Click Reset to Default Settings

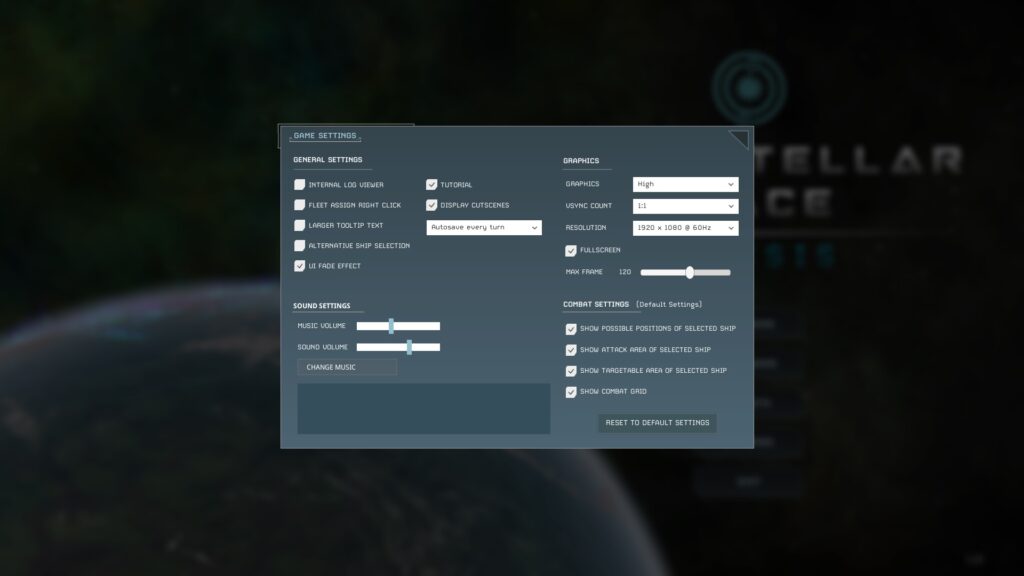click(657, 423)
